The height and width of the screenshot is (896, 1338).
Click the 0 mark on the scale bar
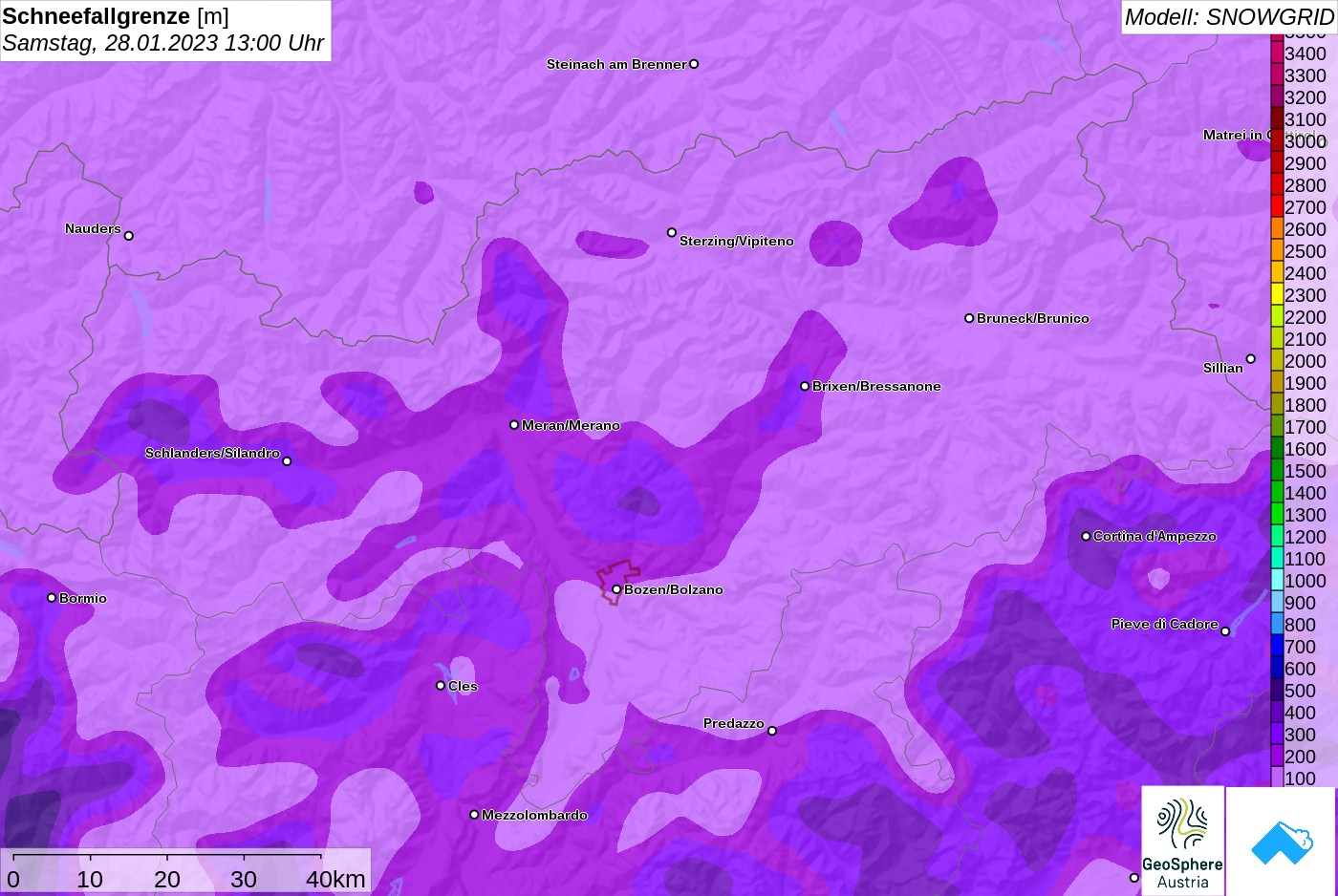(13, 879)
